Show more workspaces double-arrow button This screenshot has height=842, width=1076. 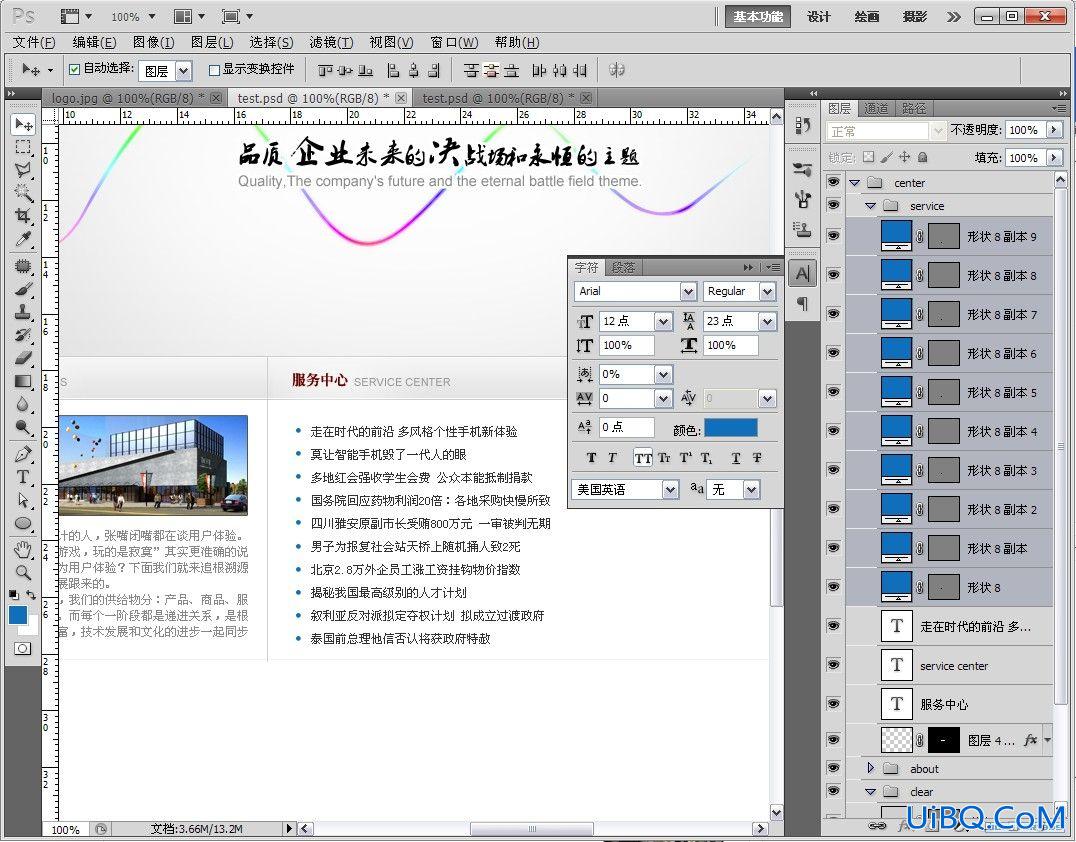click(x=954, y=16)
